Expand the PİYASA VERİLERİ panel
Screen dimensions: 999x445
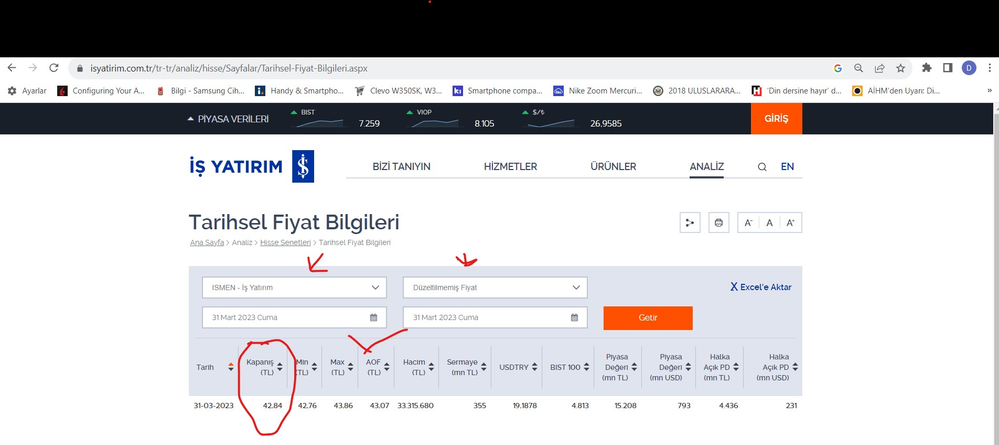tap(228, 119)
